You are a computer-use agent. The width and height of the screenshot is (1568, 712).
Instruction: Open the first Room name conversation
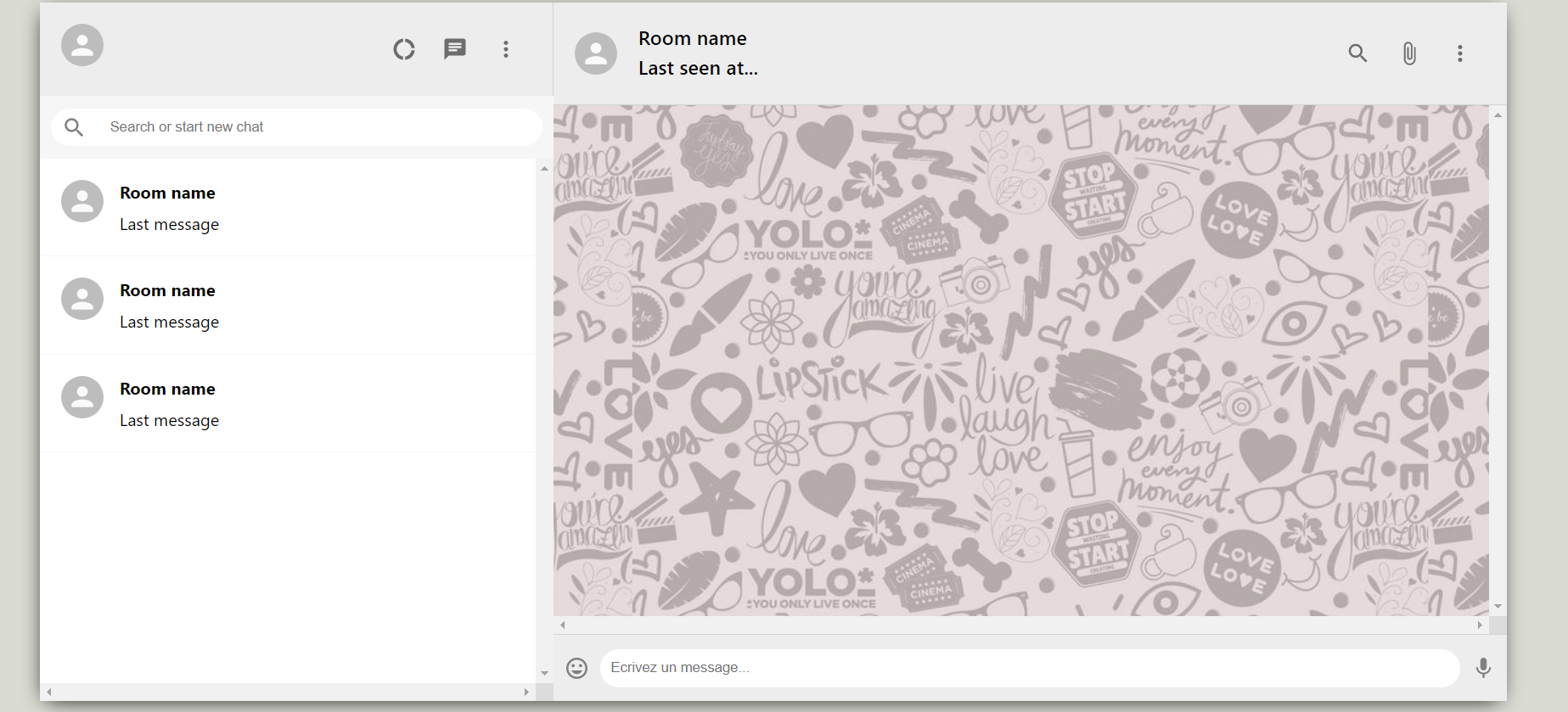(289, 208)
